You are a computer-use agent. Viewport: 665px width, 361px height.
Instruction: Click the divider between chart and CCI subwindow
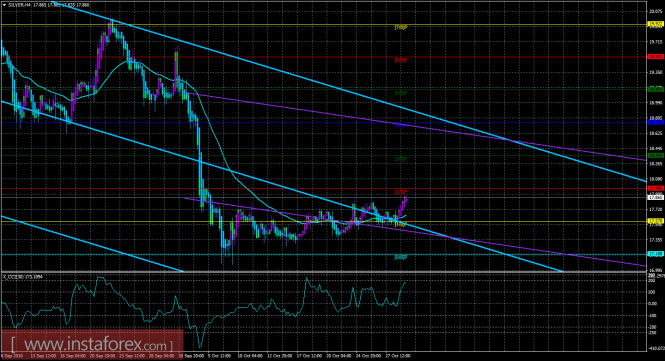(x=324, y=272)
